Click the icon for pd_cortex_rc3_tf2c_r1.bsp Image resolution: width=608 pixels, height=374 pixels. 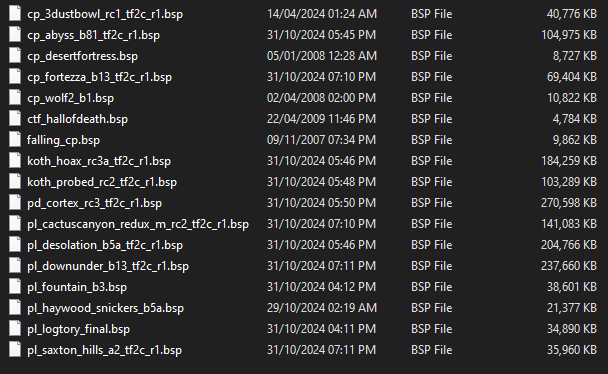(x=15, y=203)
